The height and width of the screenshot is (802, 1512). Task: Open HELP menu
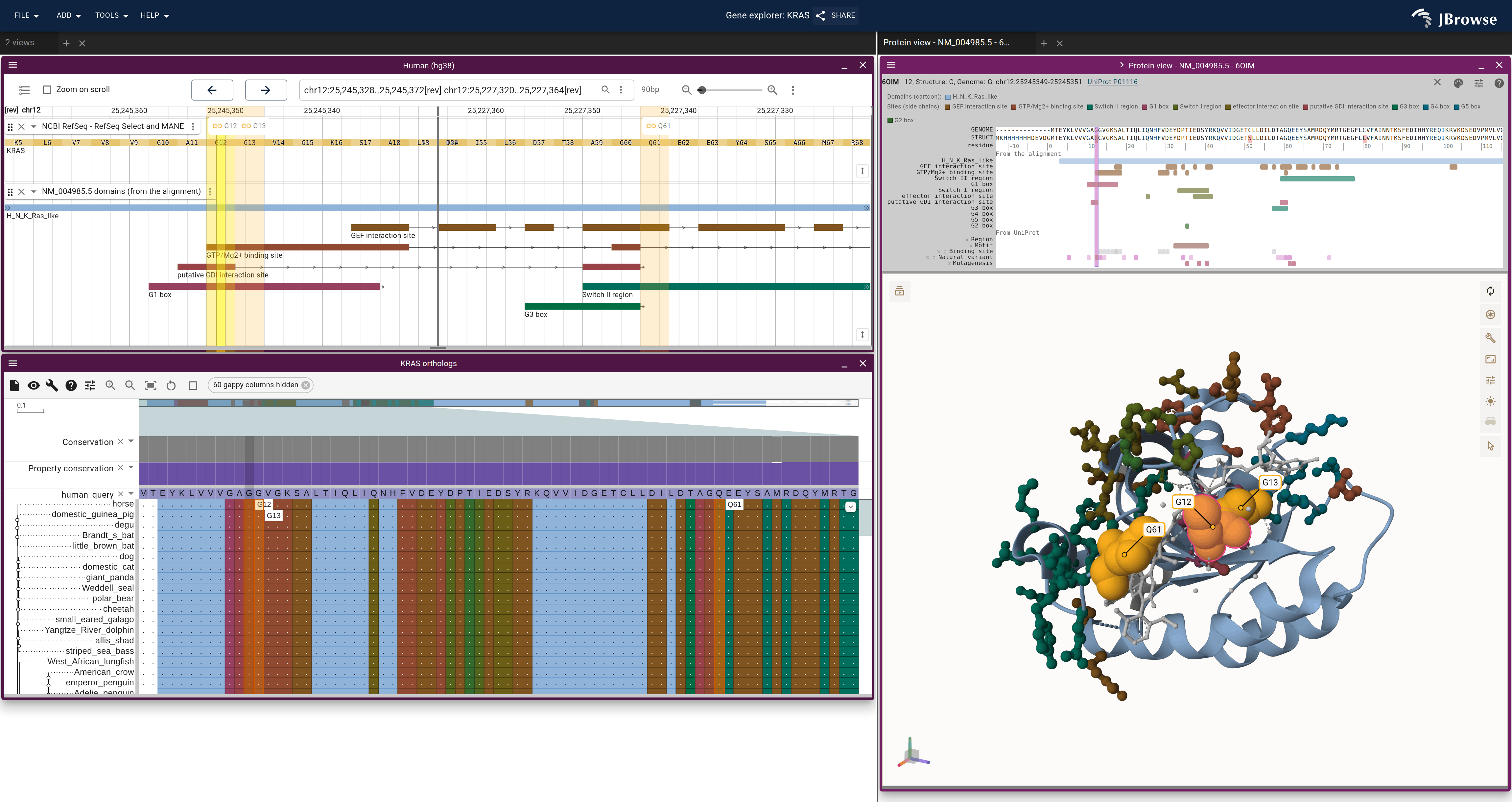[x=154, y=15]
